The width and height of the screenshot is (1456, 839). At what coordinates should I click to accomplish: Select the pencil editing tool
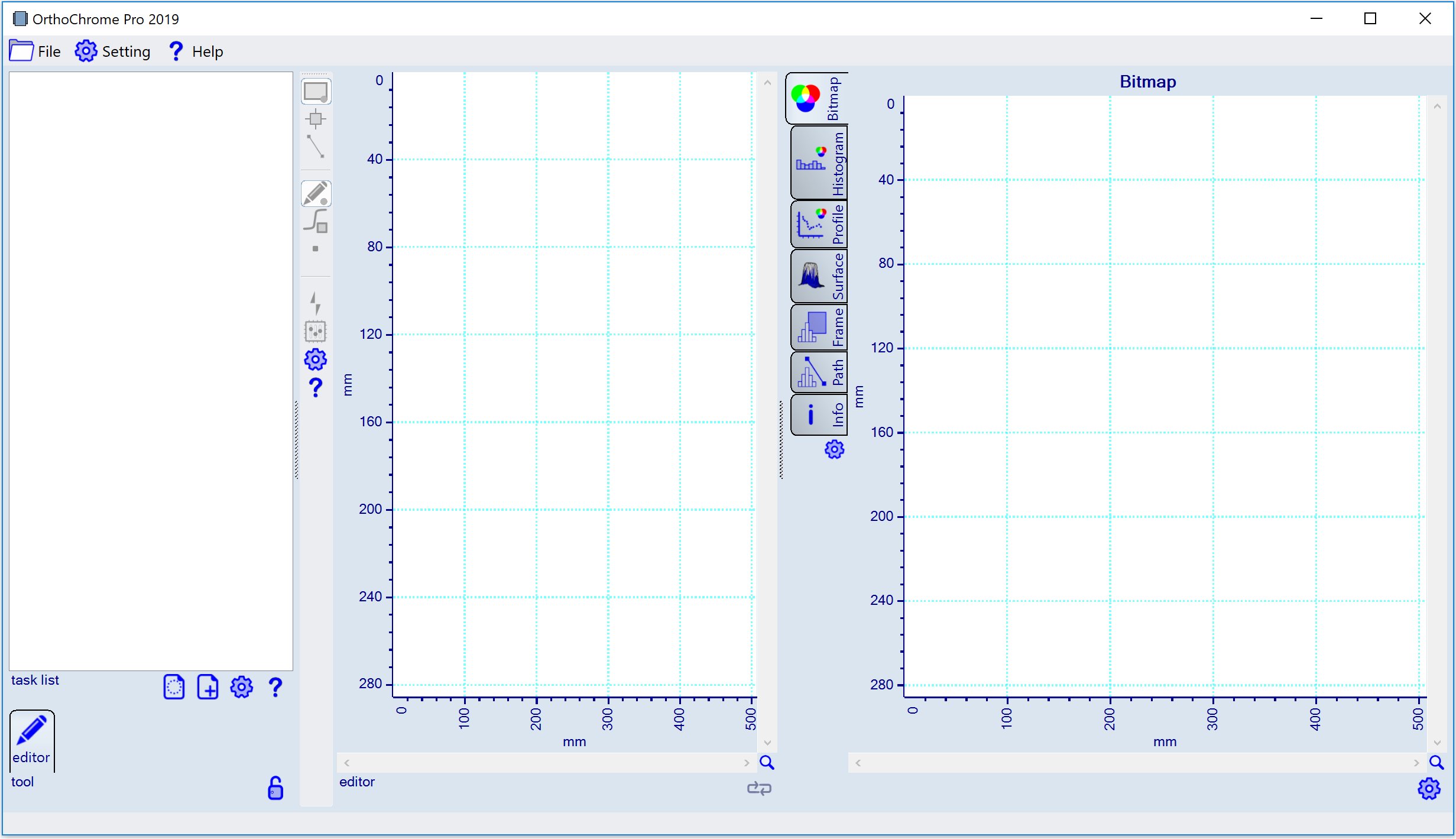coord(316,193)
